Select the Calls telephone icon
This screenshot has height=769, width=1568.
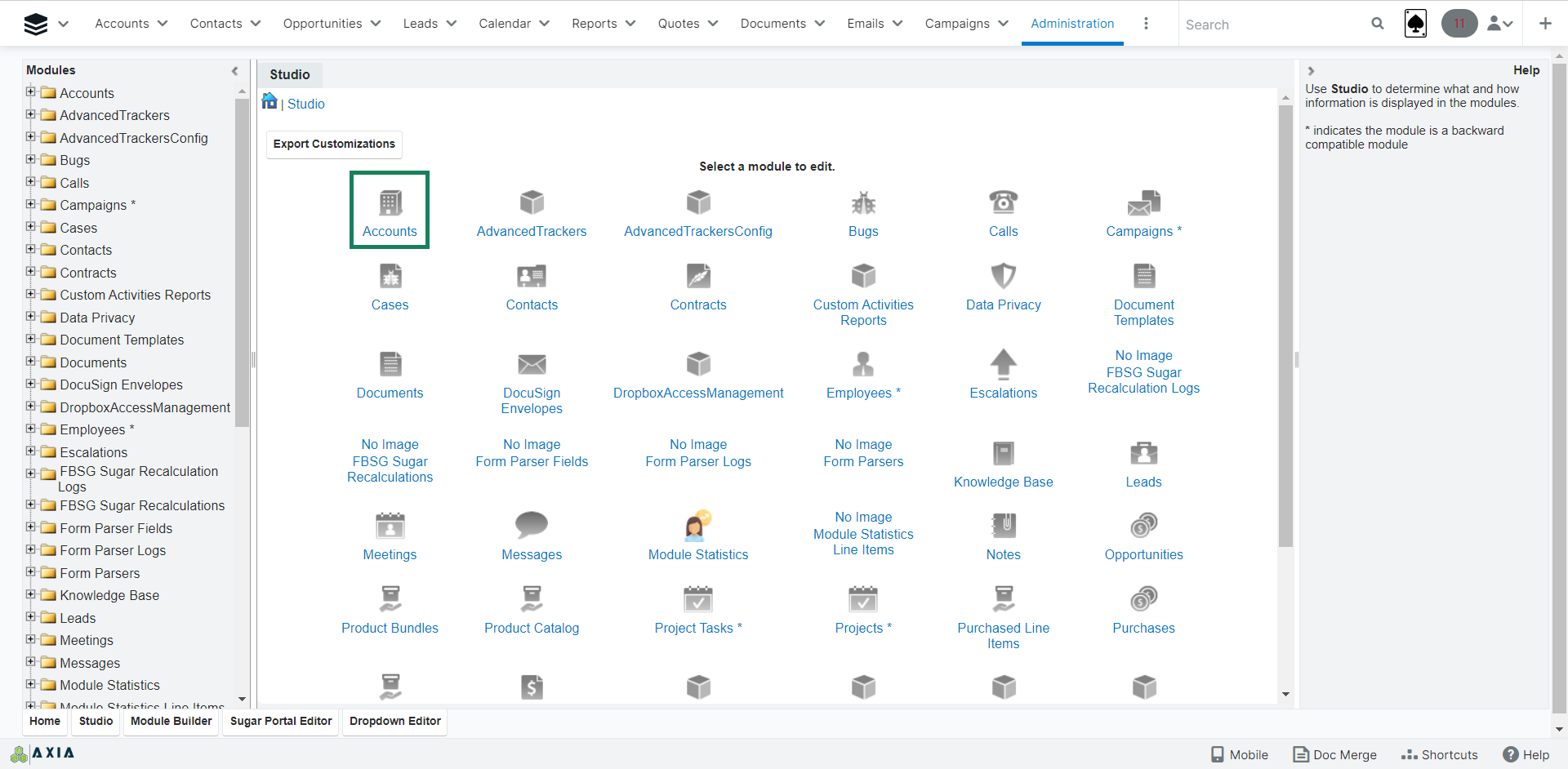(1003, 202)
